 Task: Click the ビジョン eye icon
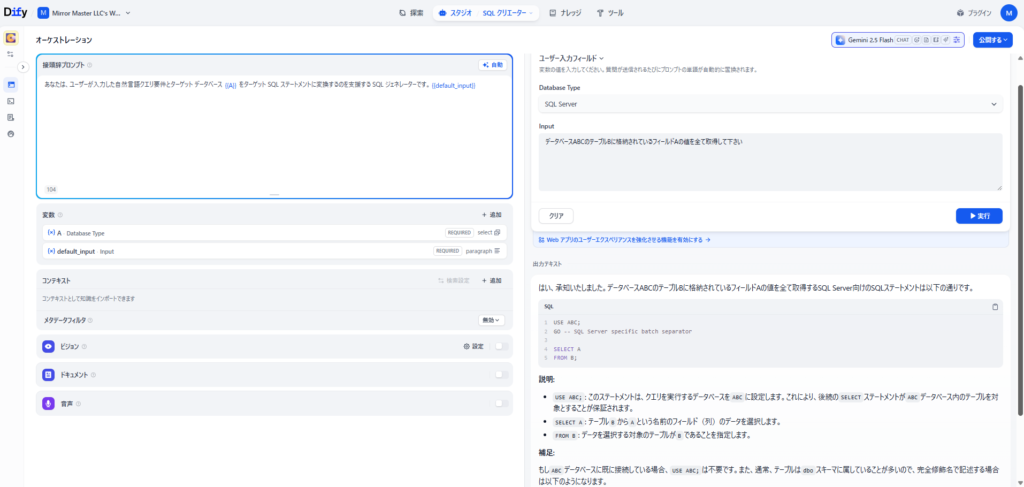pyautogui.click(x=48, y=346)
